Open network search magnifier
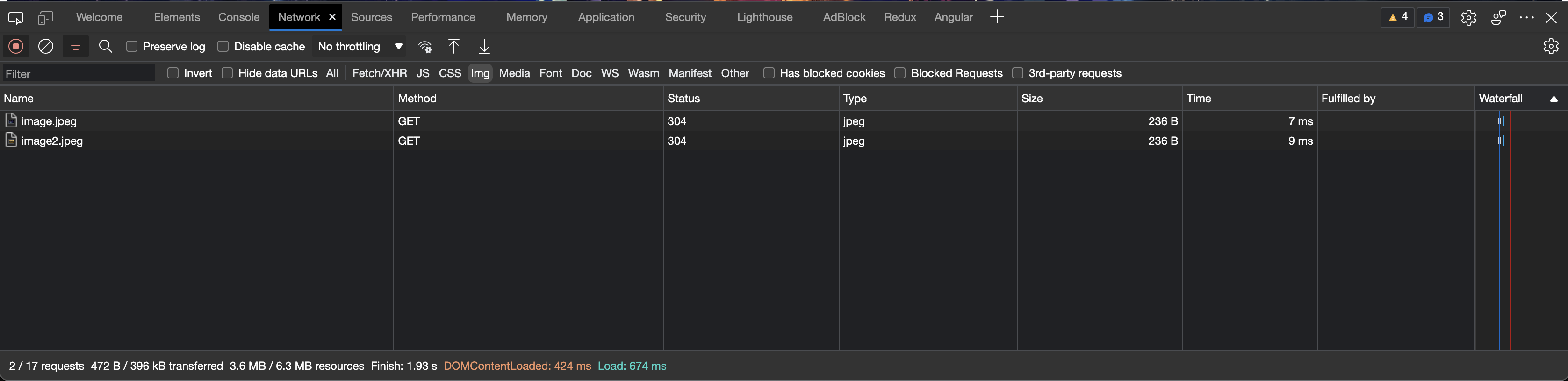Screen dimensions: 1568x381 click(105, 46)
